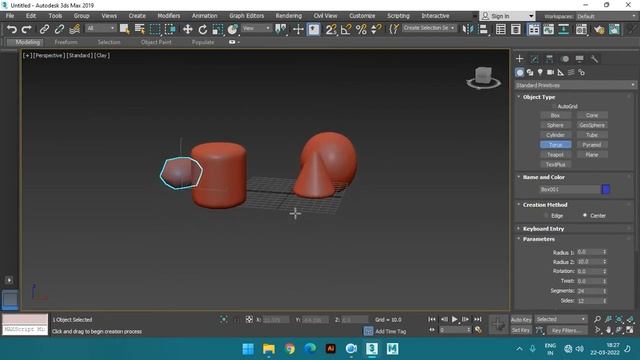640x360 pixels.
Task: Click the Key Filters button
Action: point(567,330)
